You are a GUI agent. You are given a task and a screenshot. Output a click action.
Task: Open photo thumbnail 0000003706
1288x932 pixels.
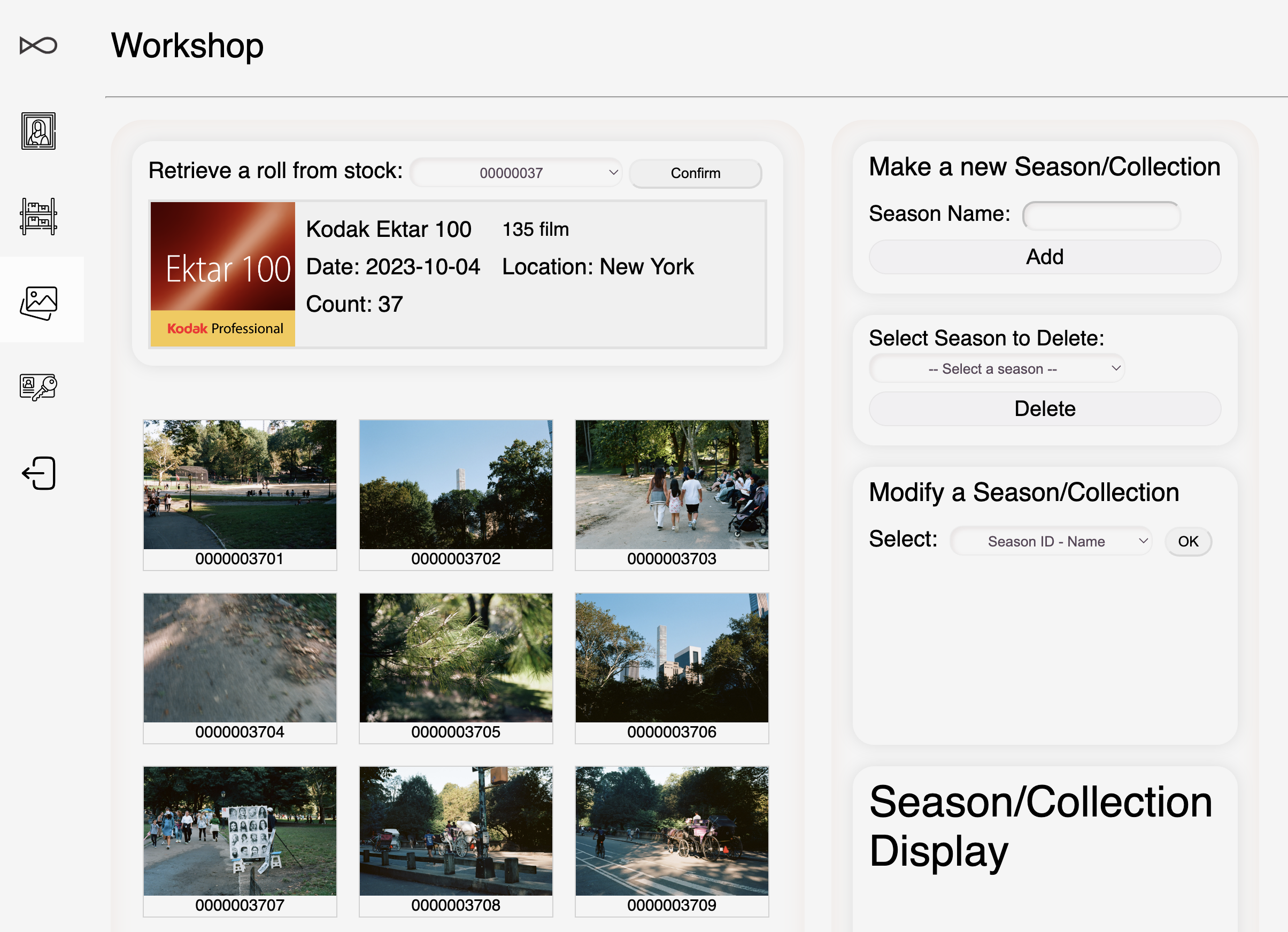click(x=672, y=668)
